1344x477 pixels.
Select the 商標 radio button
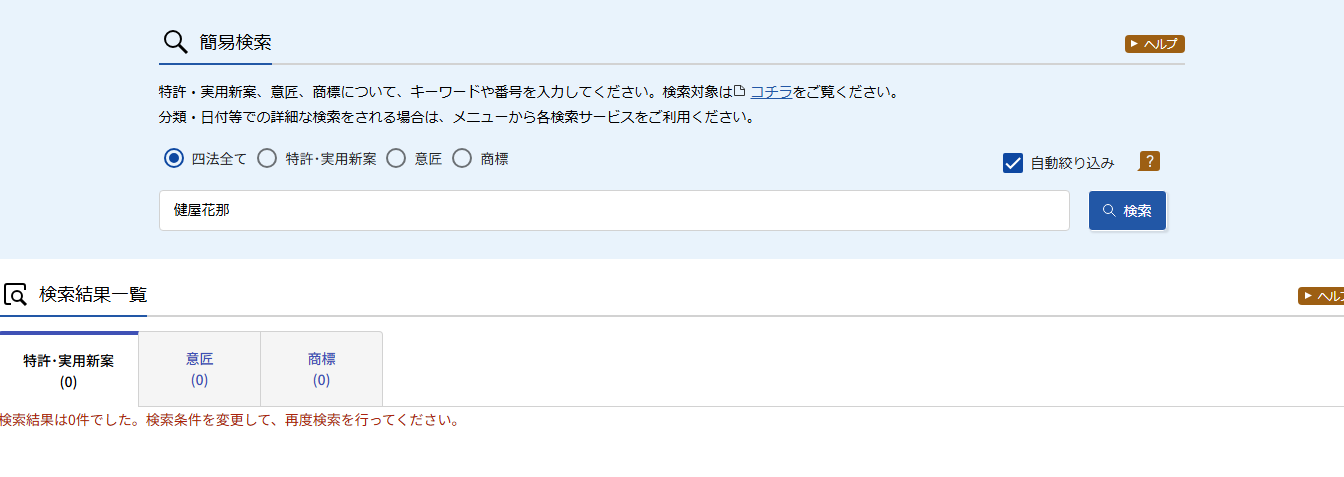point(462,158)
